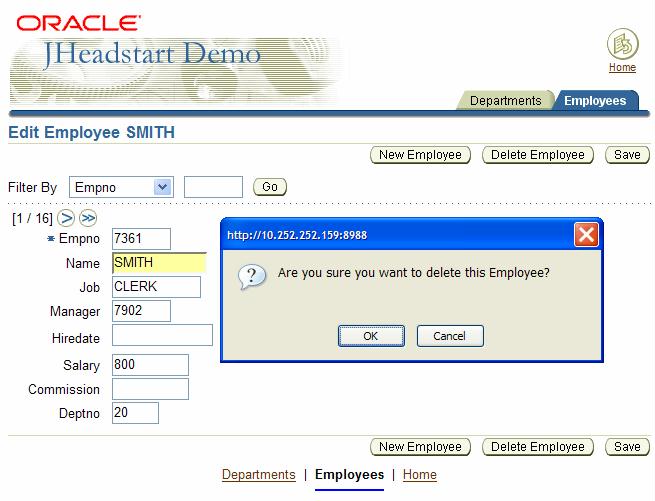655x501 pixels.
Task: Click the bottom Save button
Action: [627, 447]
